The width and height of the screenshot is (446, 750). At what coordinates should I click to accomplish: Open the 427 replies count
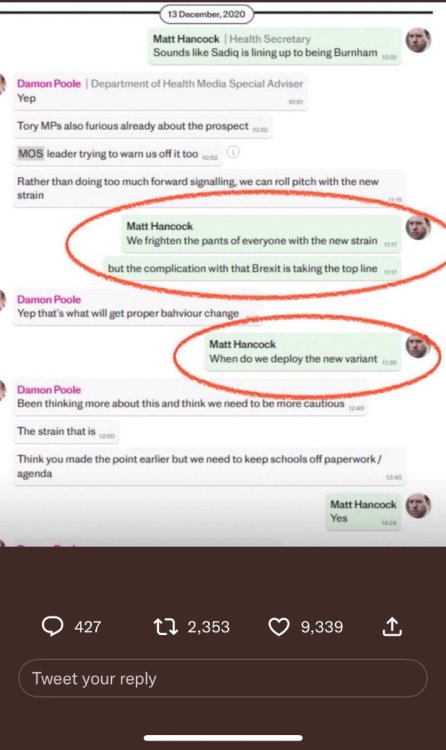(x=88, y=627)
